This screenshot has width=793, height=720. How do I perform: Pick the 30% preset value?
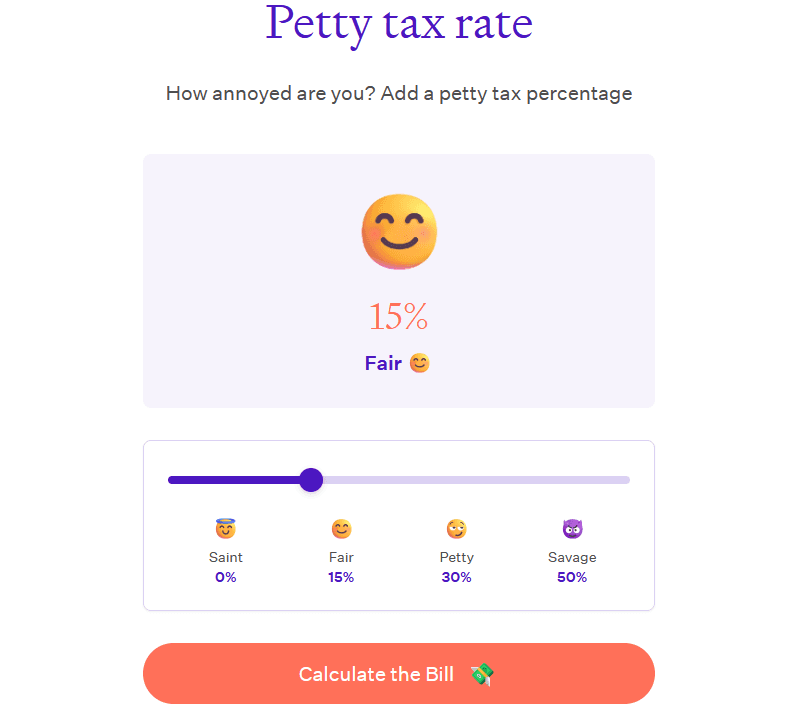(x=457, y=577)
